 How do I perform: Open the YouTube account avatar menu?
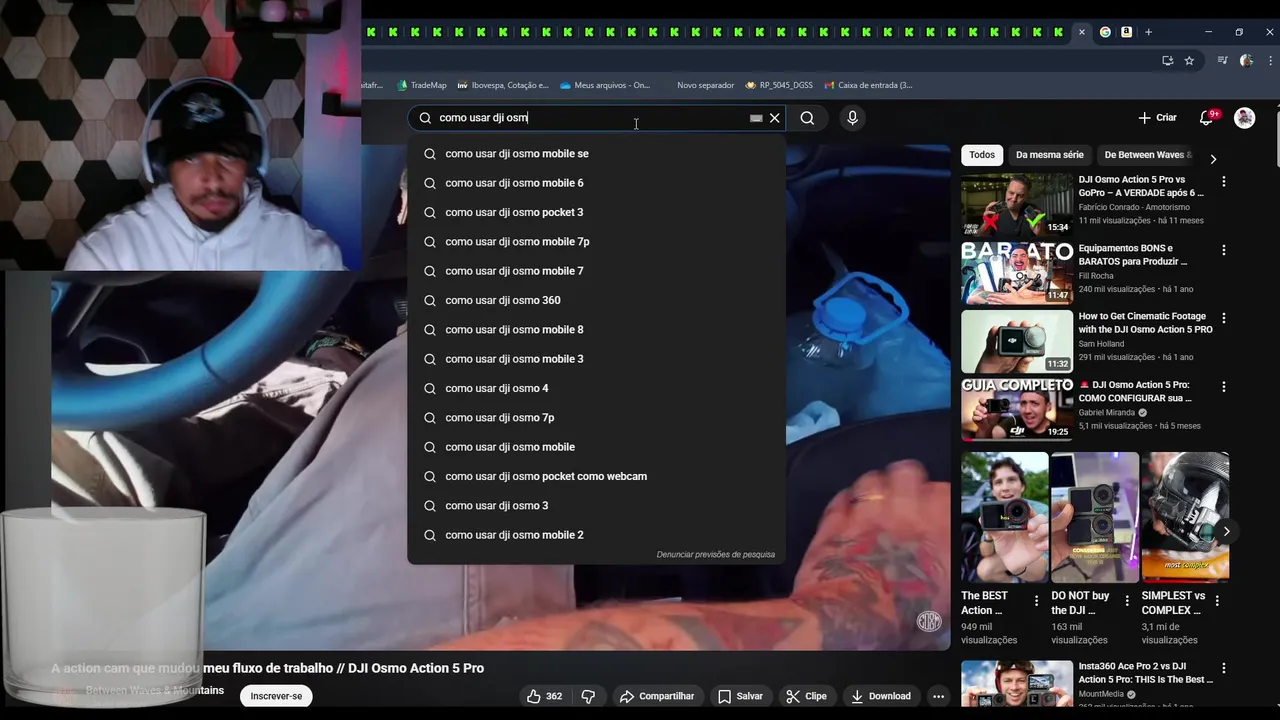1244,118
